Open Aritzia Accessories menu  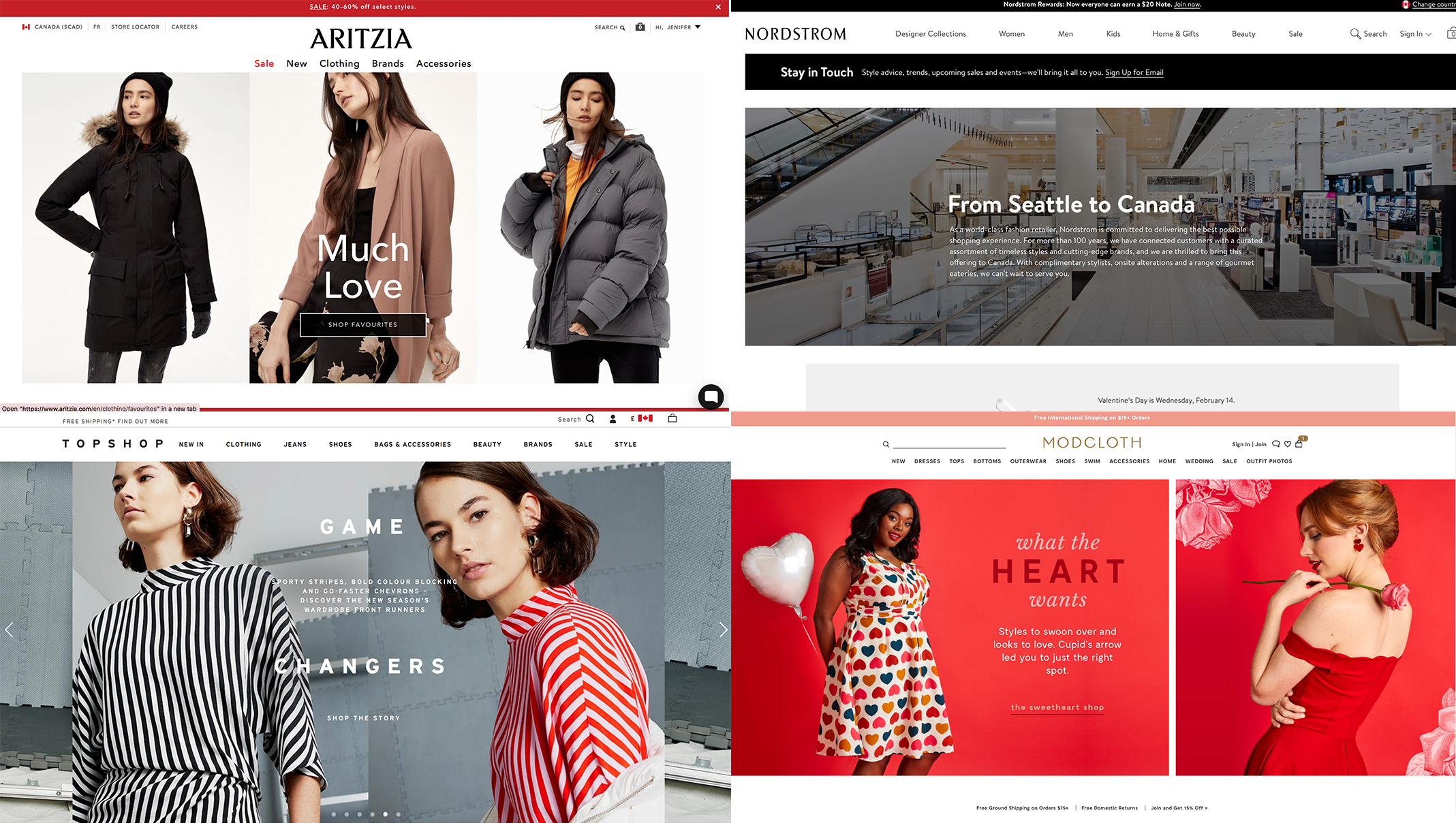click(x=444, y=63)
